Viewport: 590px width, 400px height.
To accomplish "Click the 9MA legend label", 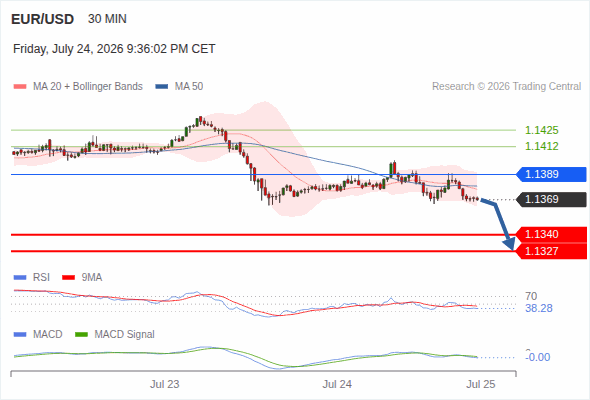I will (x=92, y=278).
